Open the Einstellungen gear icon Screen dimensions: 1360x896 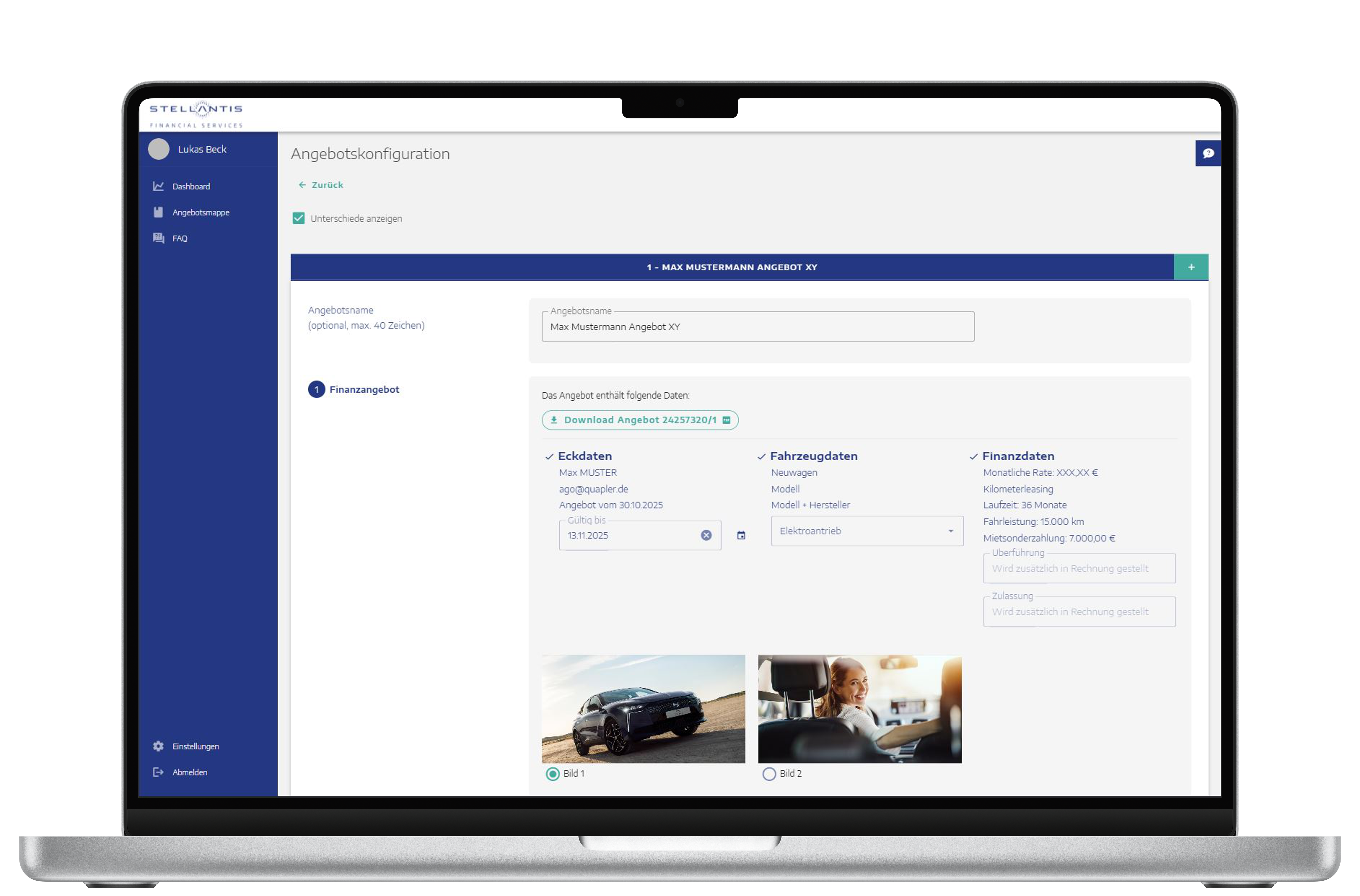click(x=158, y=746)
